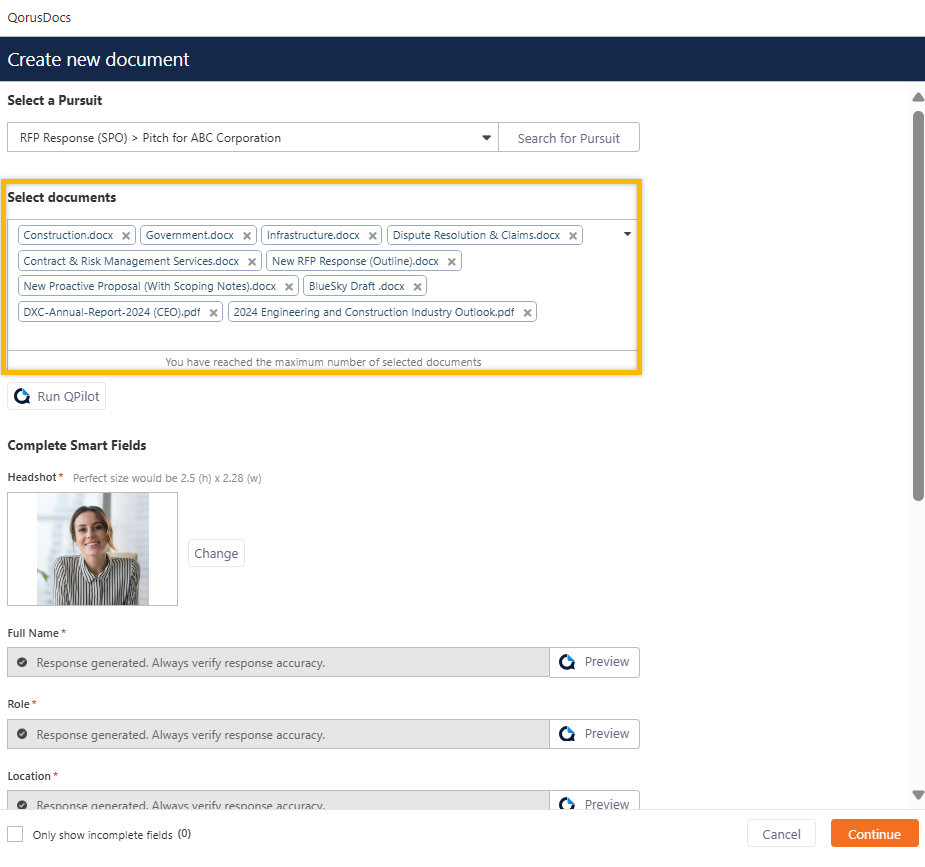925x867 pixels.
Task: Open the Select a Pursuit dropdown
Action: click(486, 138)
